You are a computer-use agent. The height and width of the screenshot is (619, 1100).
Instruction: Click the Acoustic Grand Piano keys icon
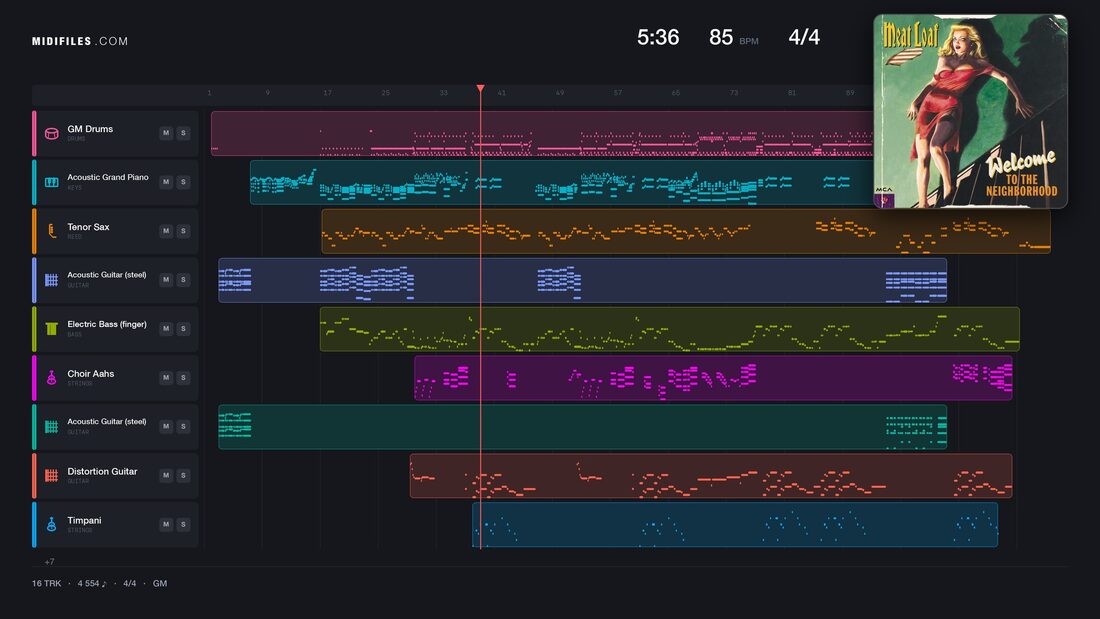pos(51,182)
